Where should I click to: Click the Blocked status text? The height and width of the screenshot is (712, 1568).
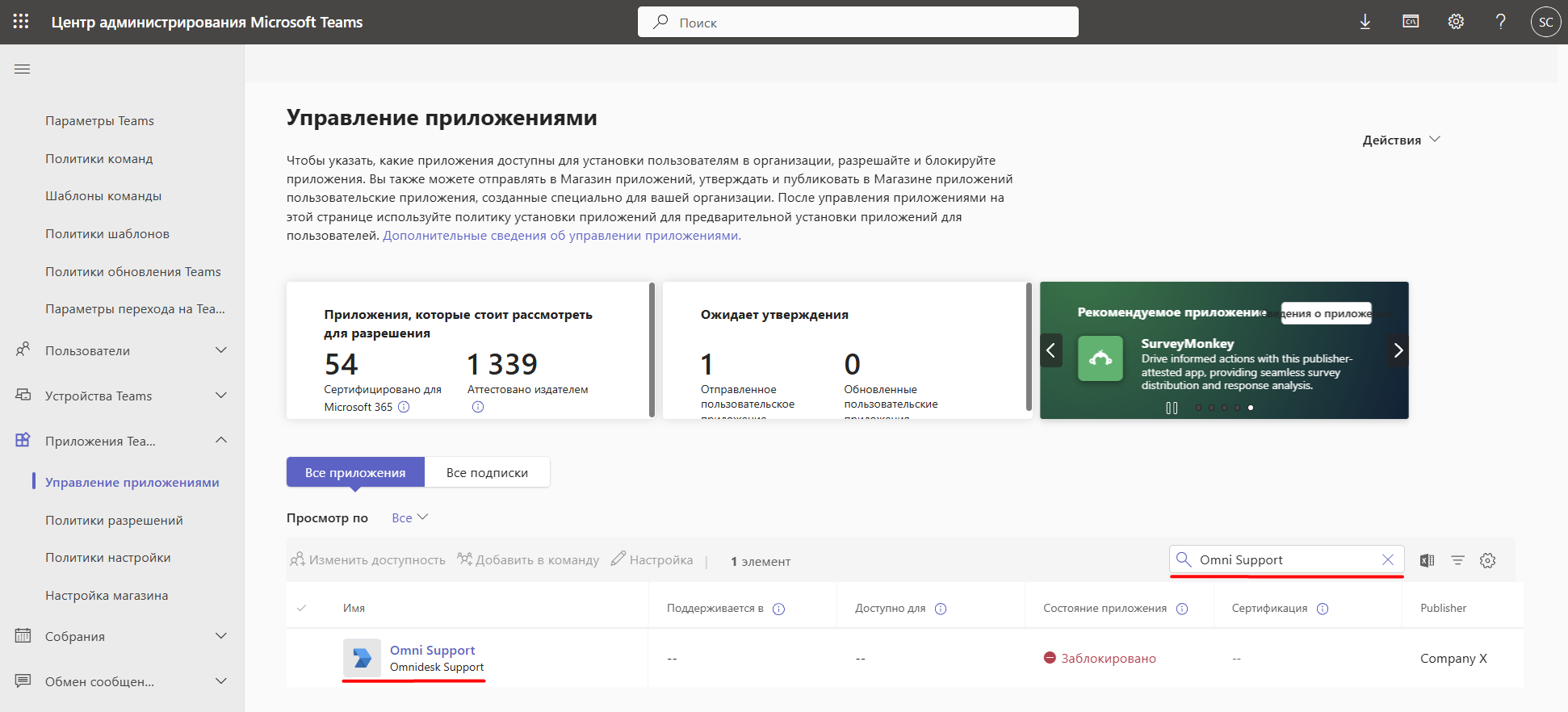1108,659
